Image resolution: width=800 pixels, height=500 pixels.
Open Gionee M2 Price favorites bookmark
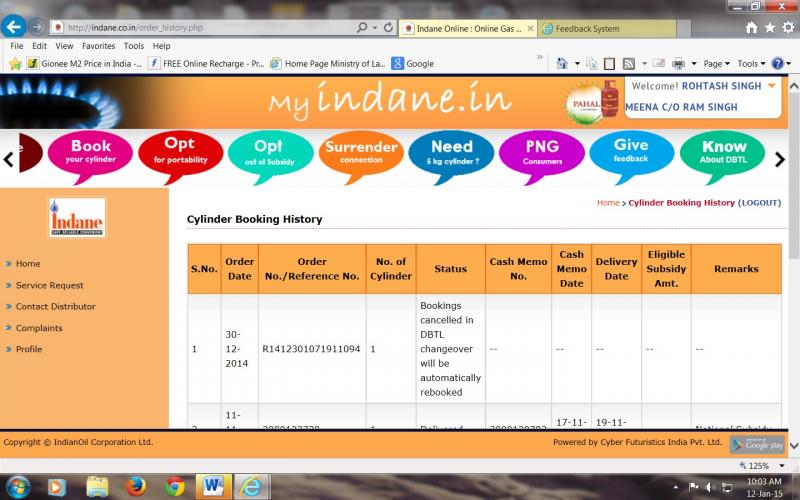point(84,64)
